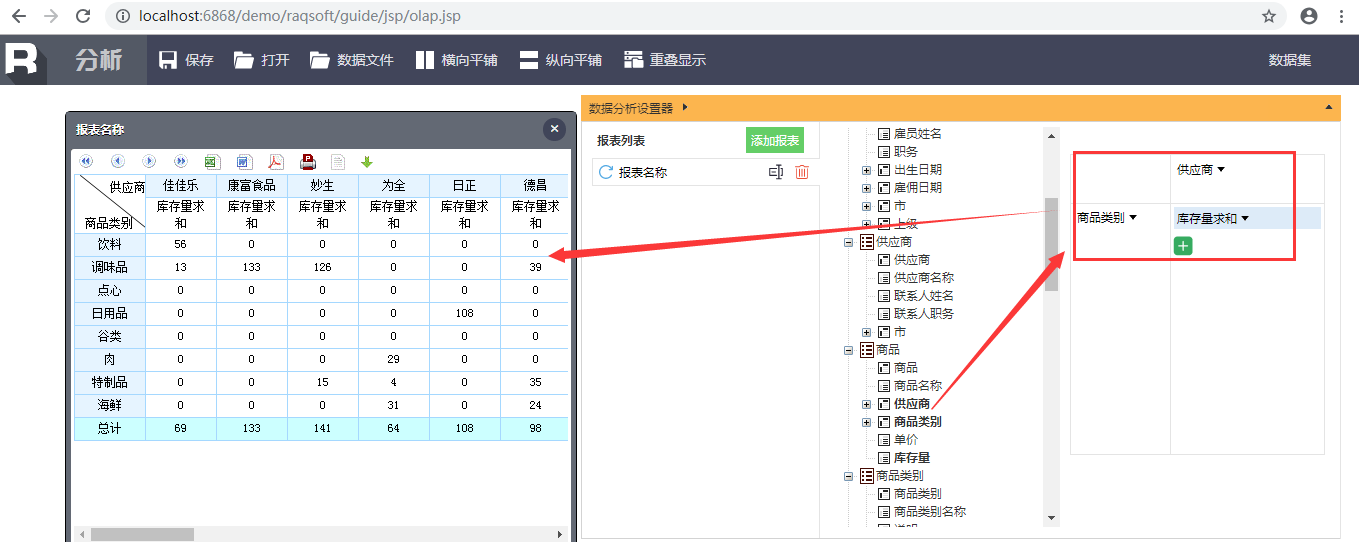Go back in browser history
Image resolution: width=1359 pixels, height=542 pixels.
coord(19,16)
